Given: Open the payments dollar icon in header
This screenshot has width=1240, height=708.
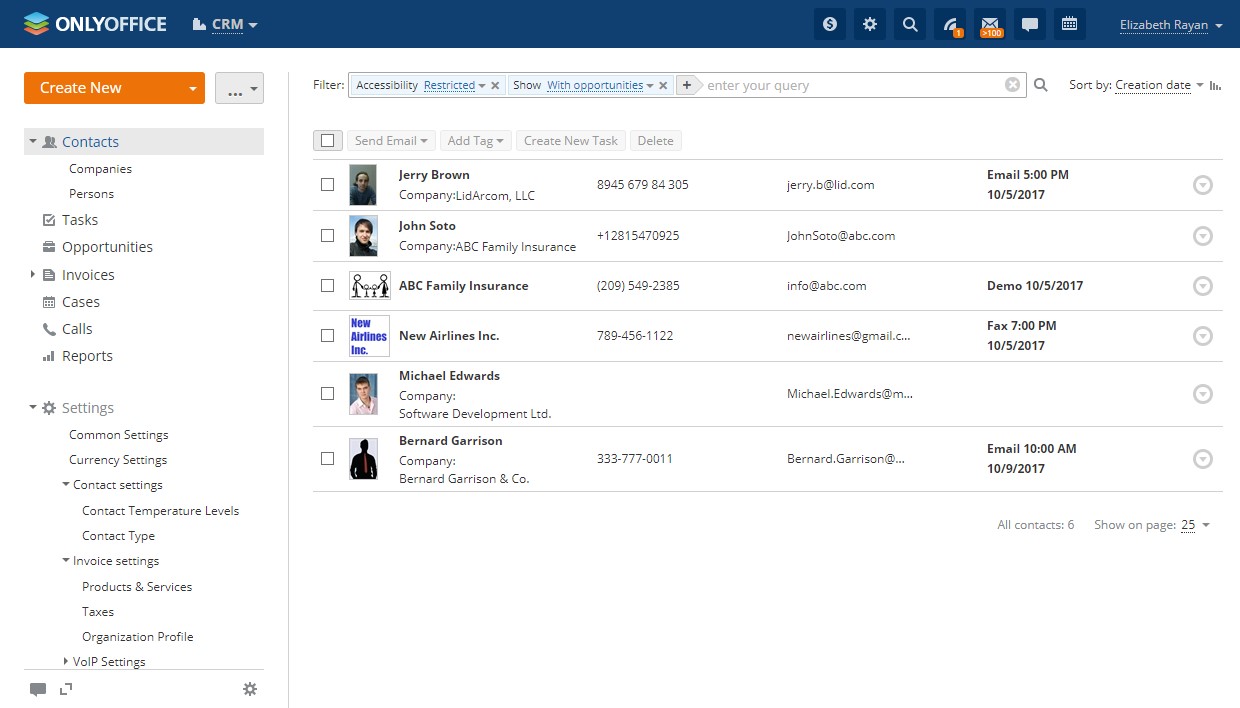Looking at the screenshot, I should (x=829, y=25).
